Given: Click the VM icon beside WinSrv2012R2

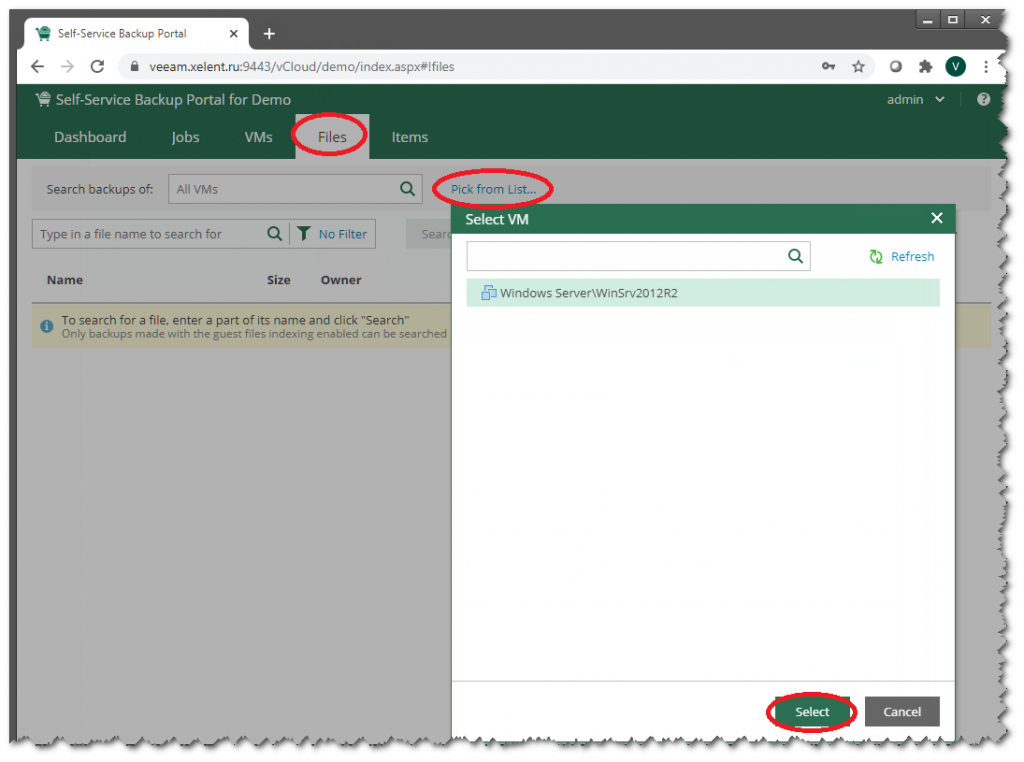Looking at the screenshot, I should (488, 293).
